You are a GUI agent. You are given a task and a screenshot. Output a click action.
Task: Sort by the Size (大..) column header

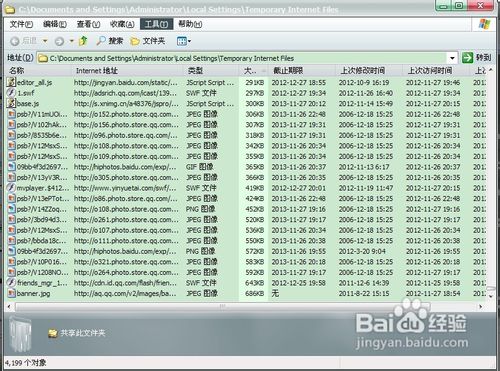(x=254, y=71)
